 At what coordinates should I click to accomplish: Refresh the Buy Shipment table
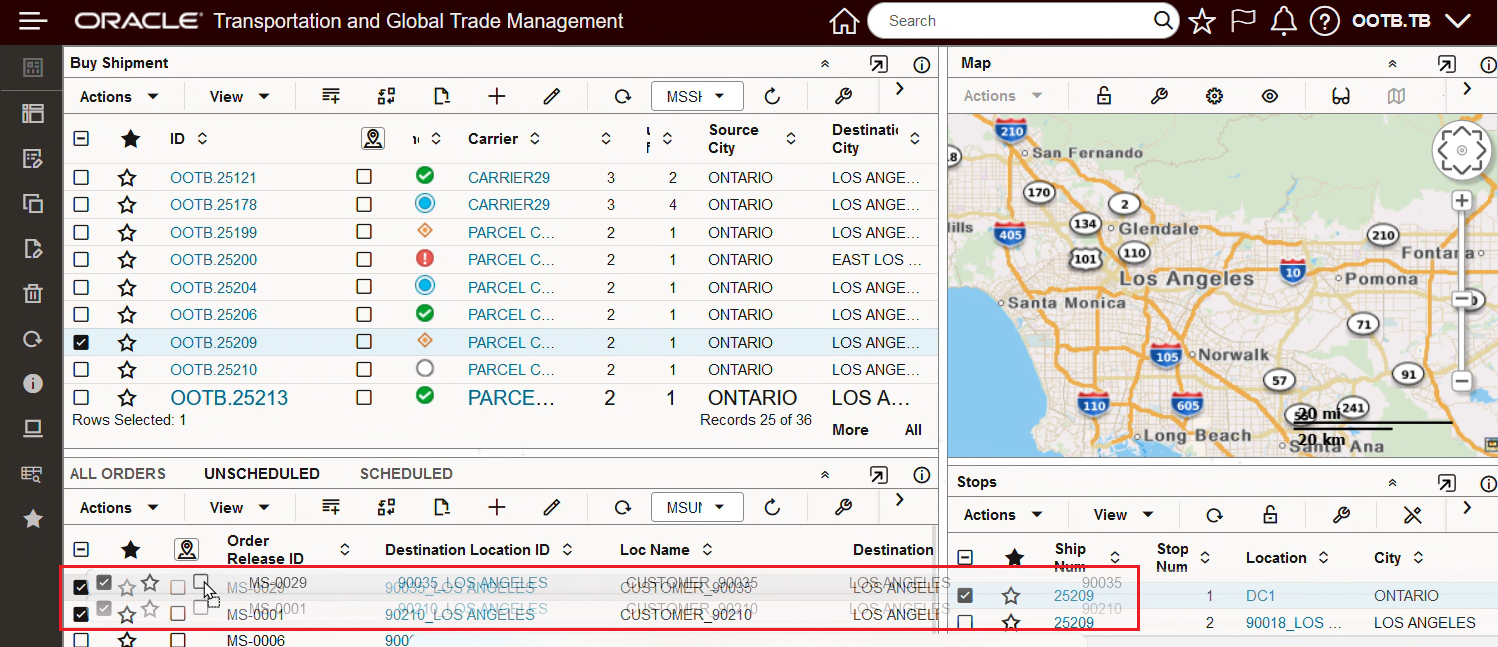772,96
